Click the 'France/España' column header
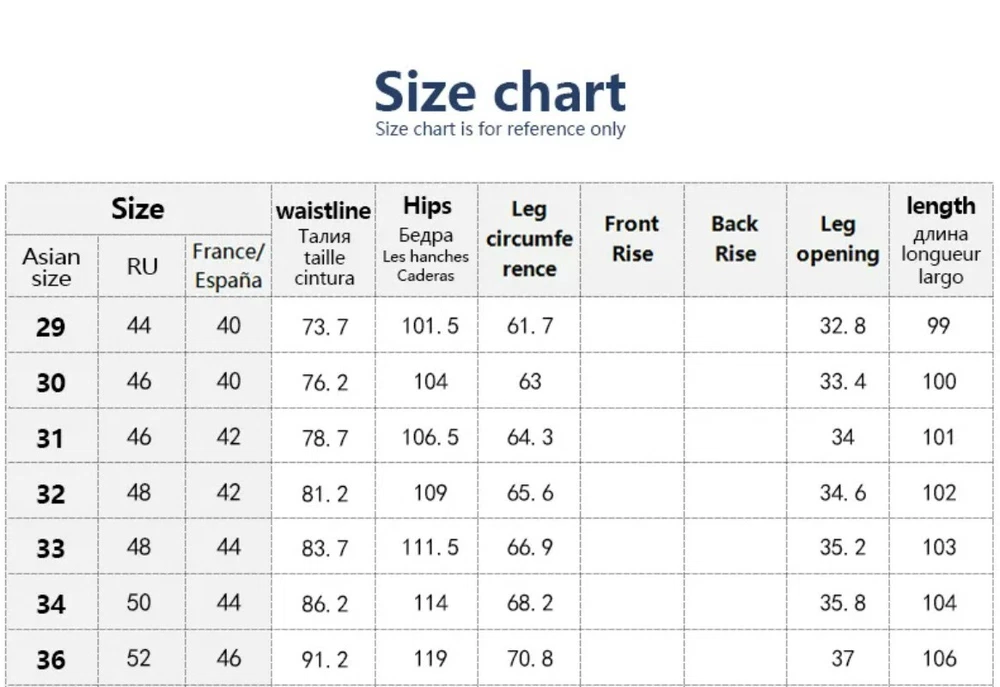The image size is (1000, 687). point(229,266)
